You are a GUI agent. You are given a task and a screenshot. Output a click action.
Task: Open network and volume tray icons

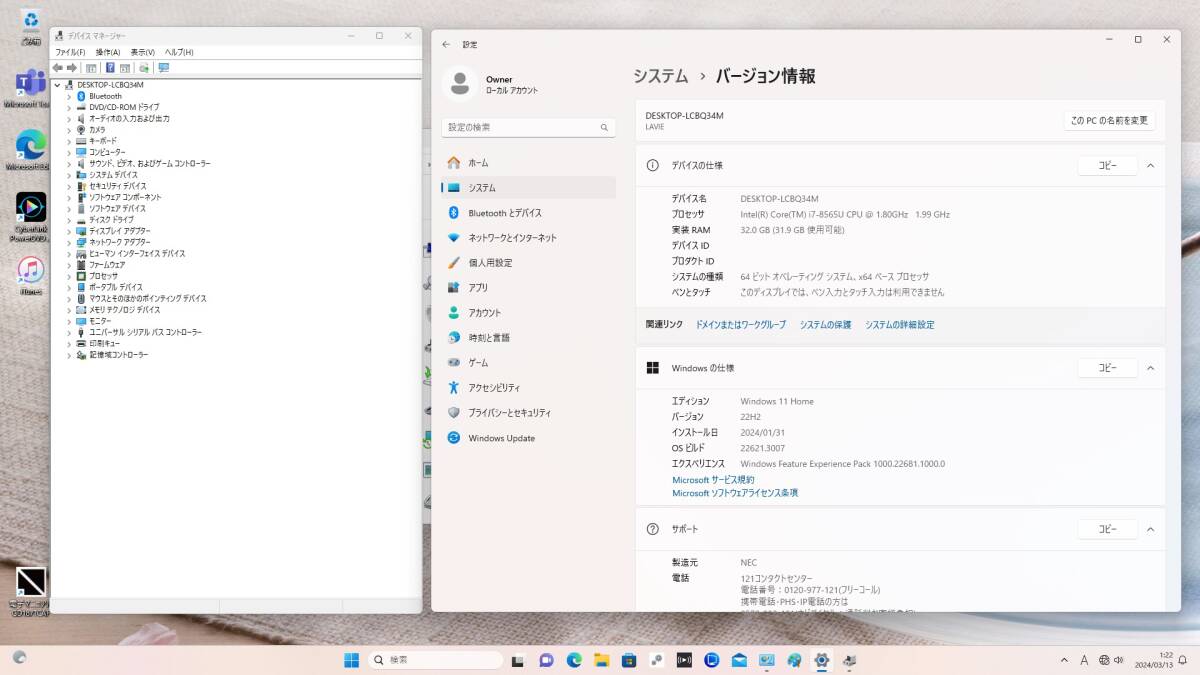1111,660
